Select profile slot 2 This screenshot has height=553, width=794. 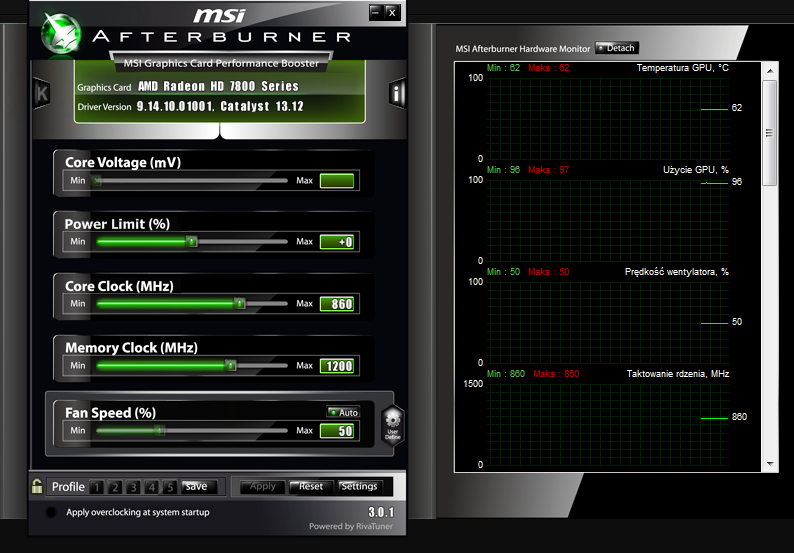click(115, 487)
